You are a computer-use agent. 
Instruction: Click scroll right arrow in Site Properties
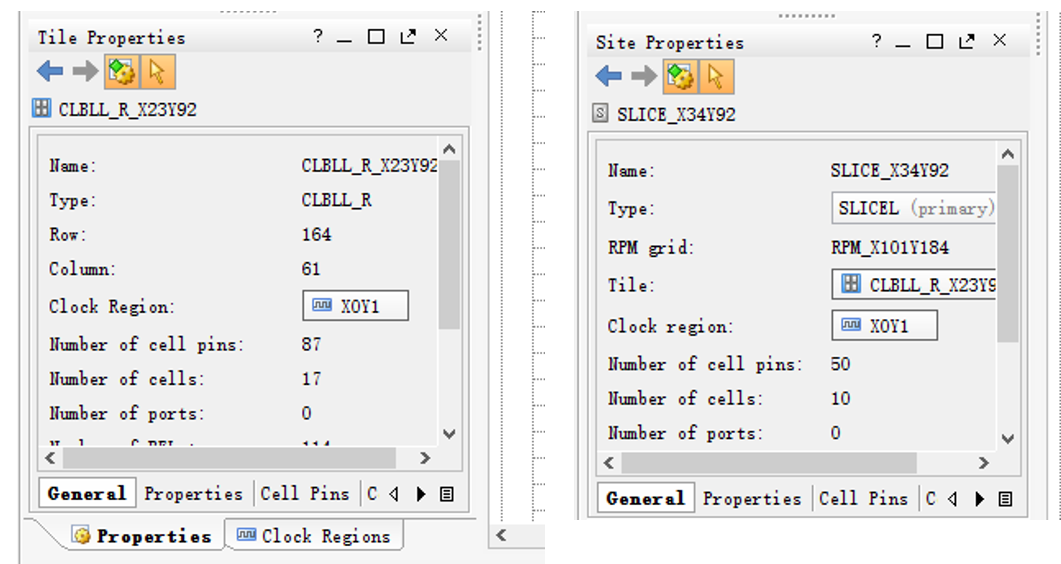(983, 463)
